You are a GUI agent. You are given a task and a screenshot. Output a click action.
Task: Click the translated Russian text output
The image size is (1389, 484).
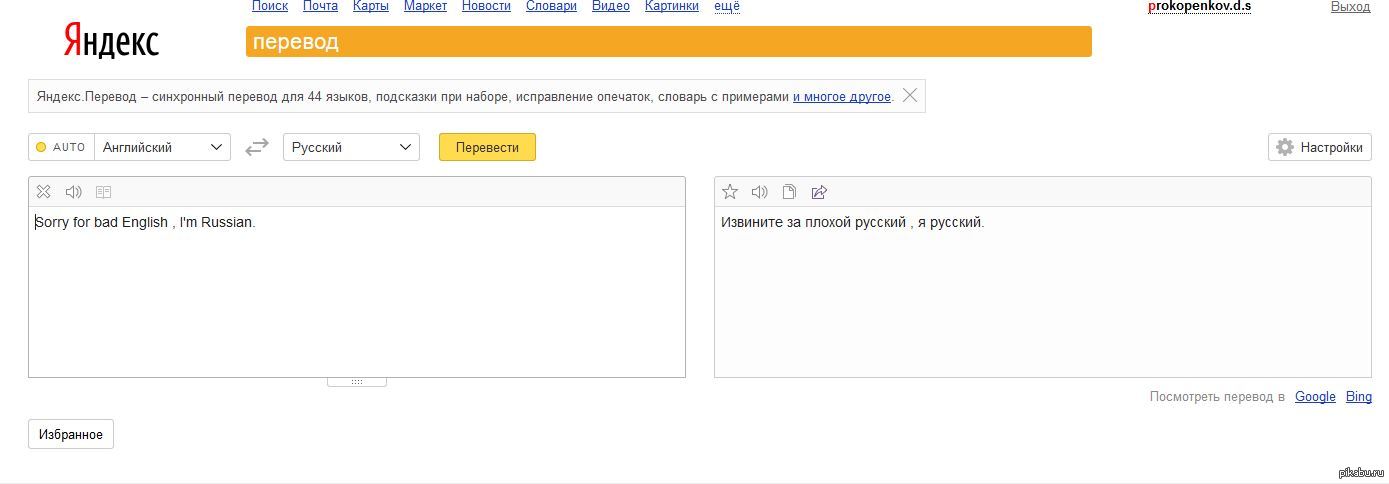tap(853, 222)
